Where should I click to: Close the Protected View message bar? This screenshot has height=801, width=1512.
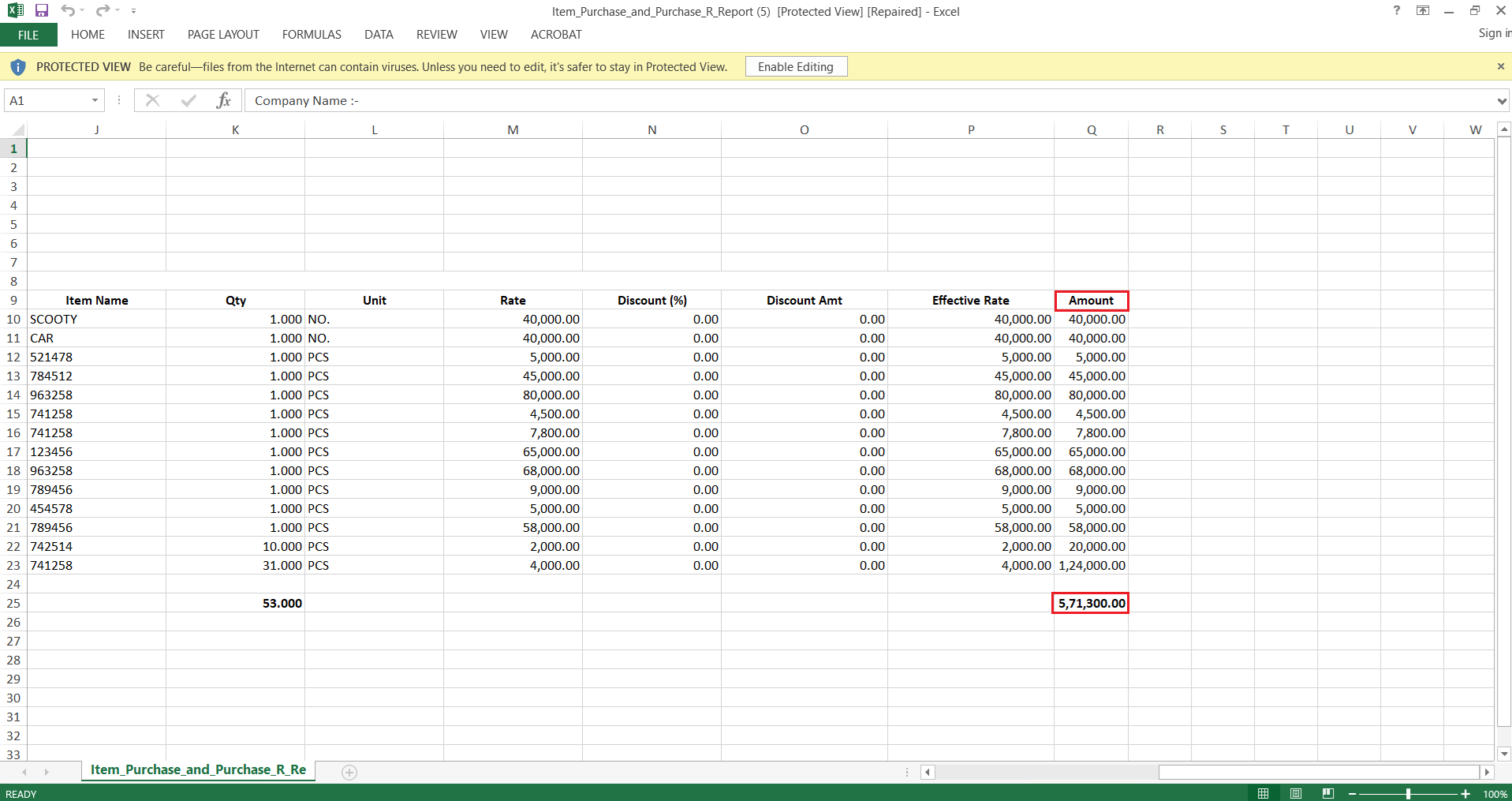(x=1500, y=66)
